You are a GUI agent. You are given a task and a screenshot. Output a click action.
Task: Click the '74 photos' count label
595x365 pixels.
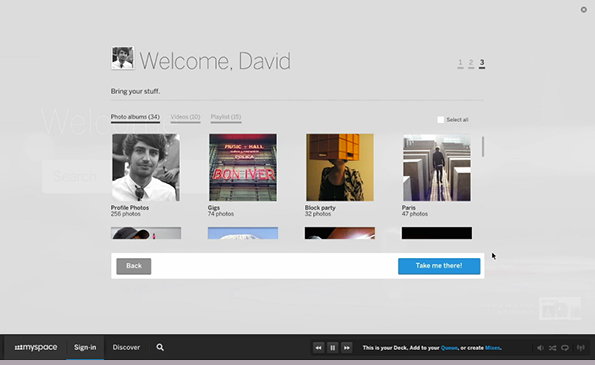click(x=220, y=214)
